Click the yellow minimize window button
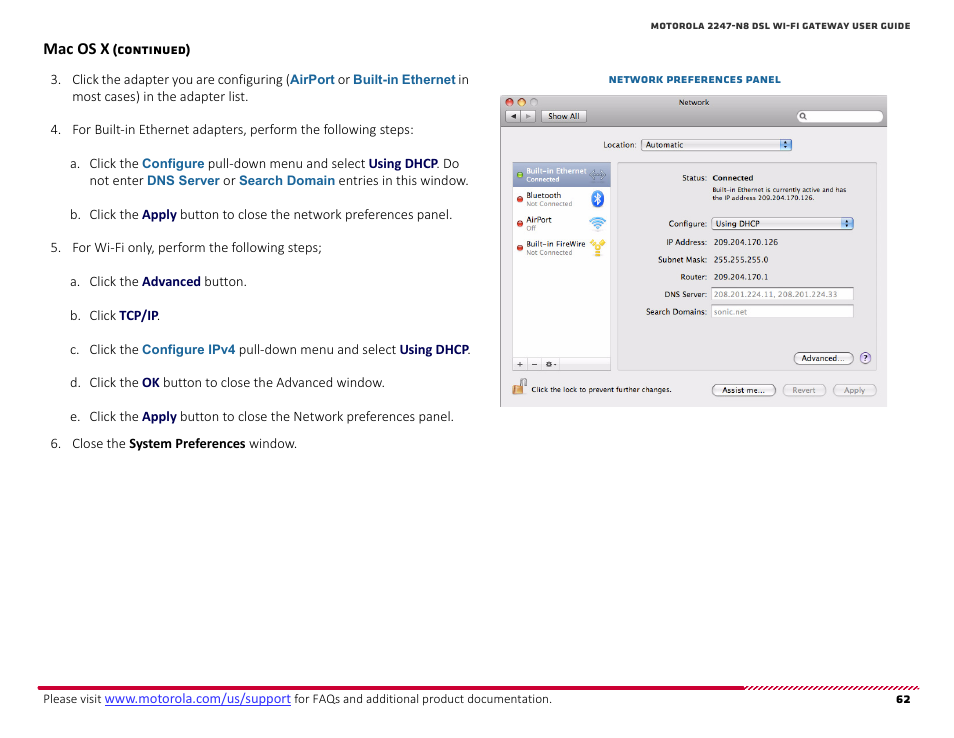954x738 pixels. pyautogui.click(x=521, y=102)
